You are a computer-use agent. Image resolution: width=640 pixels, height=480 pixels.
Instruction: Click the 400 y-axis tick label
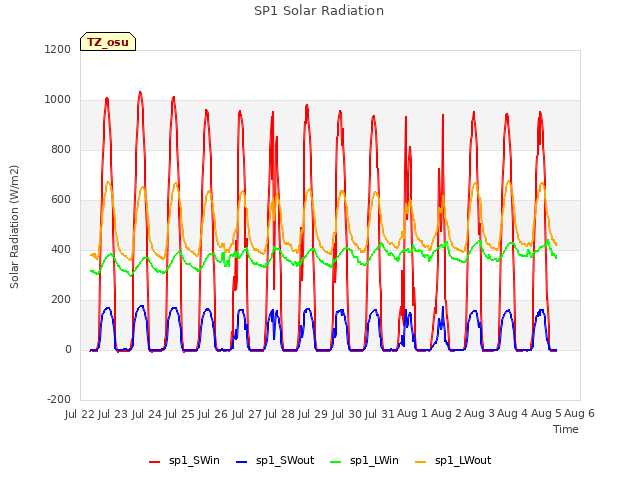tap(61, 249)
